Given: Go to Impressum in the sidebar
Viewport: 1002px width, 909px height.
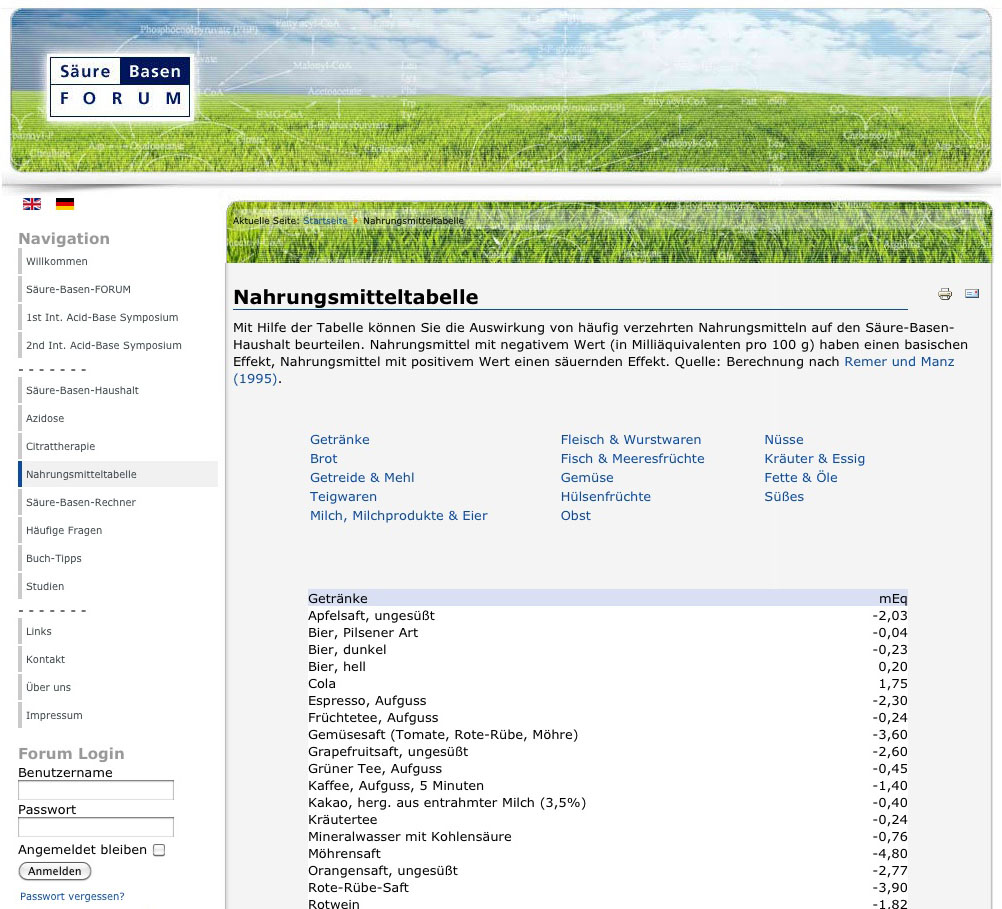Looking at the screenshot, I should click(54, 715).
